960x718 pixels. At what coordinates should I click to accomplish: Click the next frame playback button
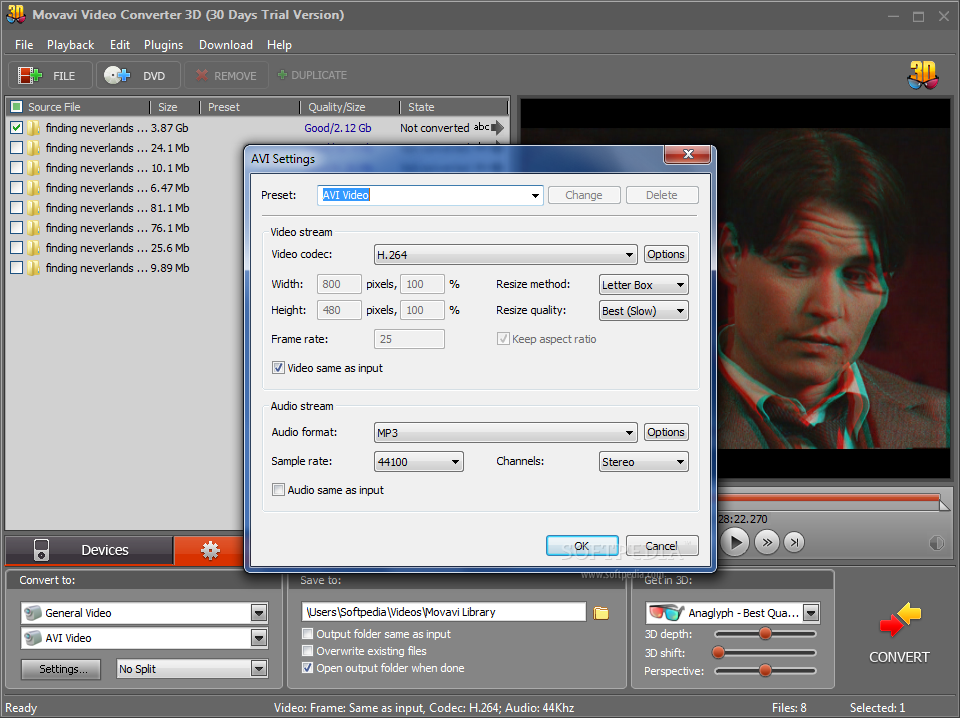point(794,542)
